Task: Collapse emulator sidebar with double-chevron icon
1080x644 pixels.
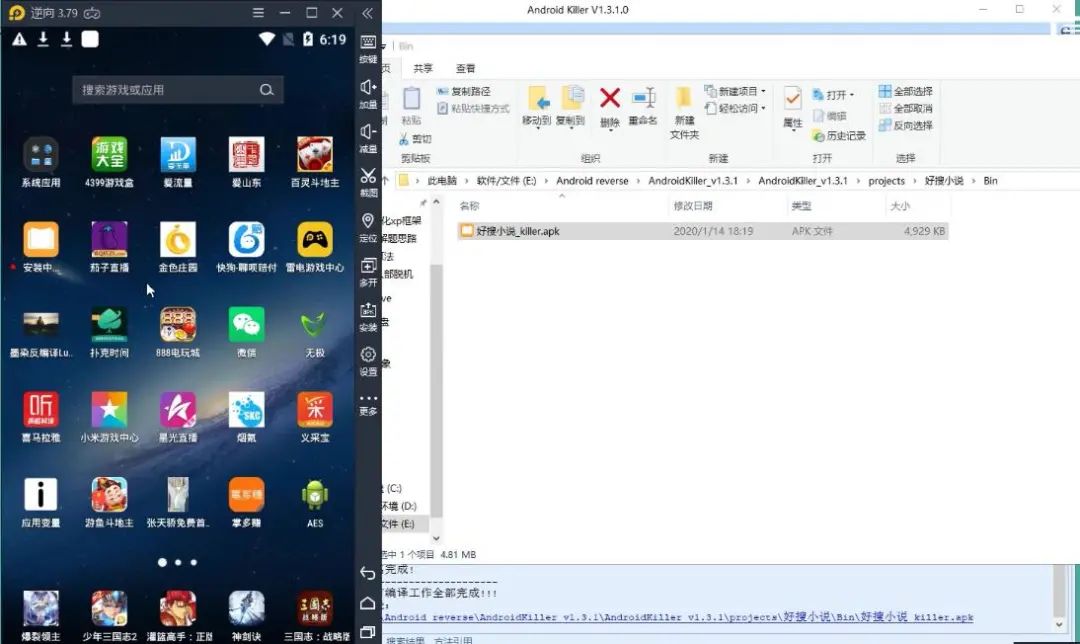Action: point(367,13)
